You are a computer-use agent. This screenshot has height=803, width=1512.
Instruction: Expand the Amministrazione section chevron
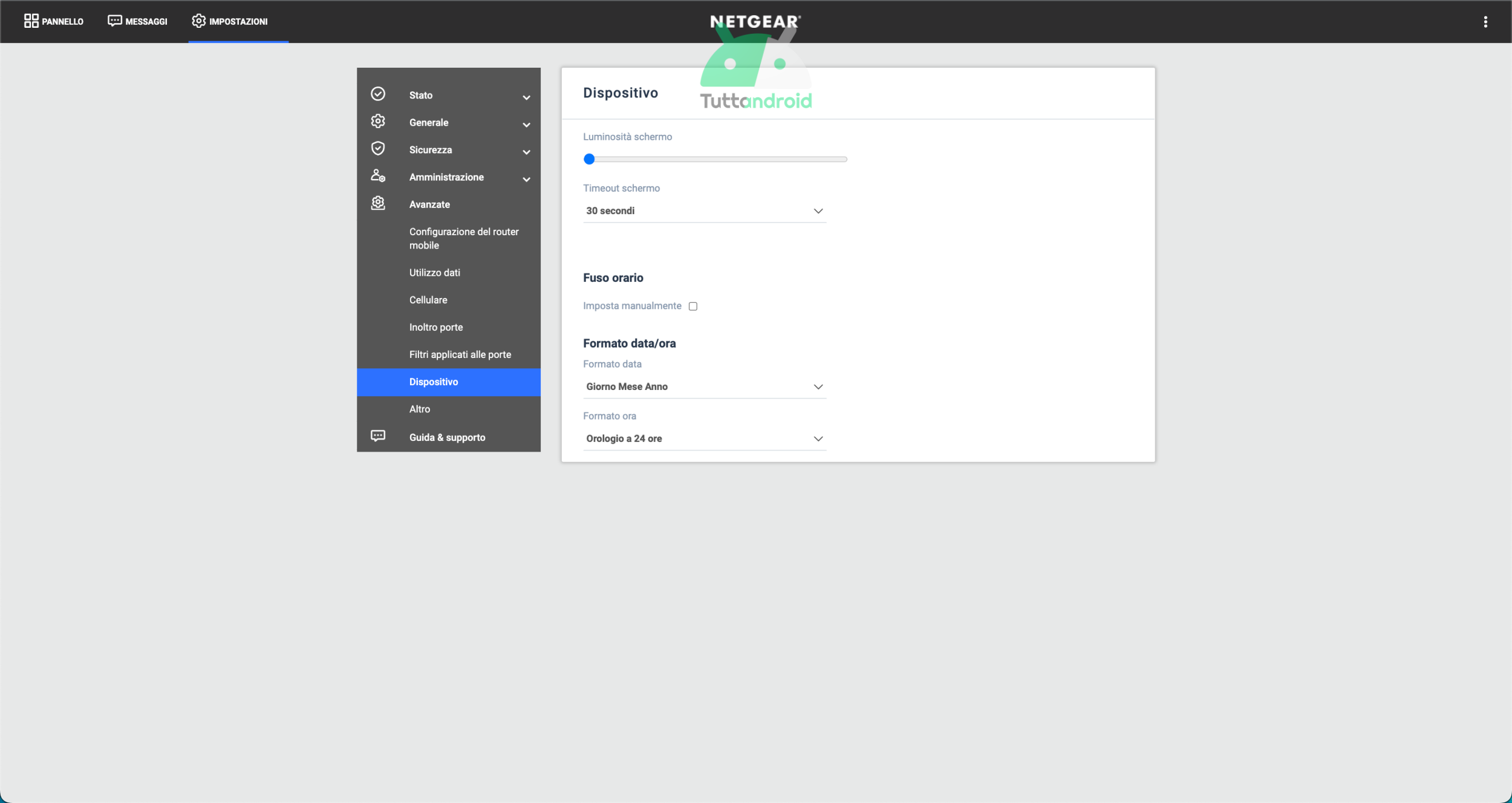click(x=526, y=179)
